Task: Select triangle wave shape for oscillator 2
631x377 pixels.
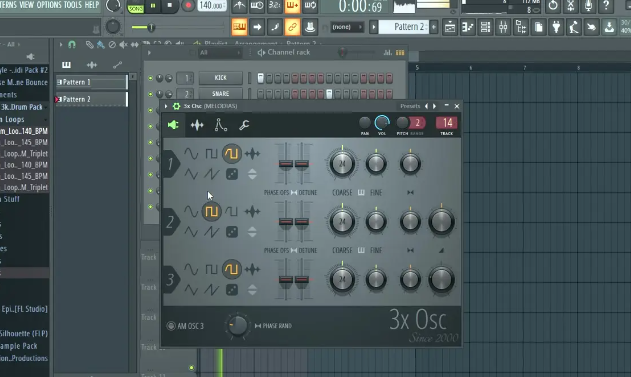Action: 191,232
